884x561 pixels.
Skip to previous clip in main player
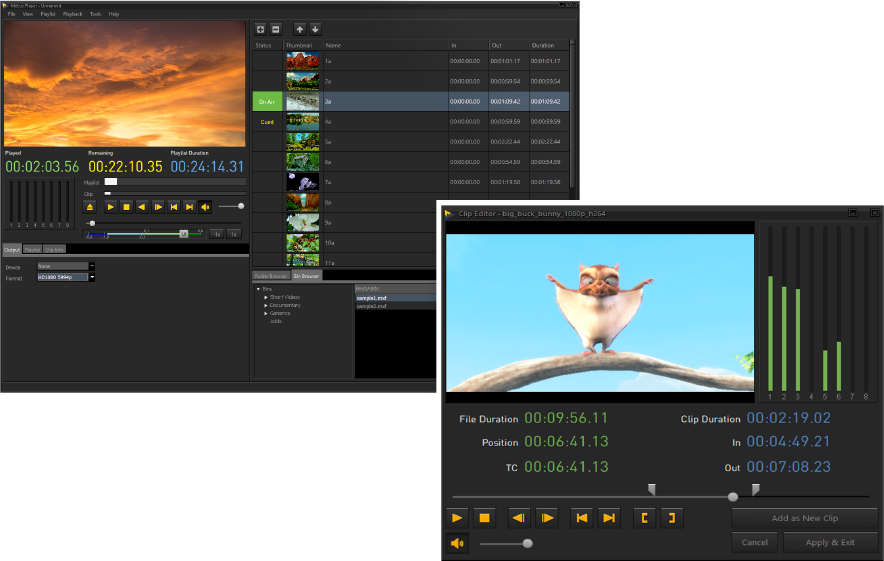[174, 207]
